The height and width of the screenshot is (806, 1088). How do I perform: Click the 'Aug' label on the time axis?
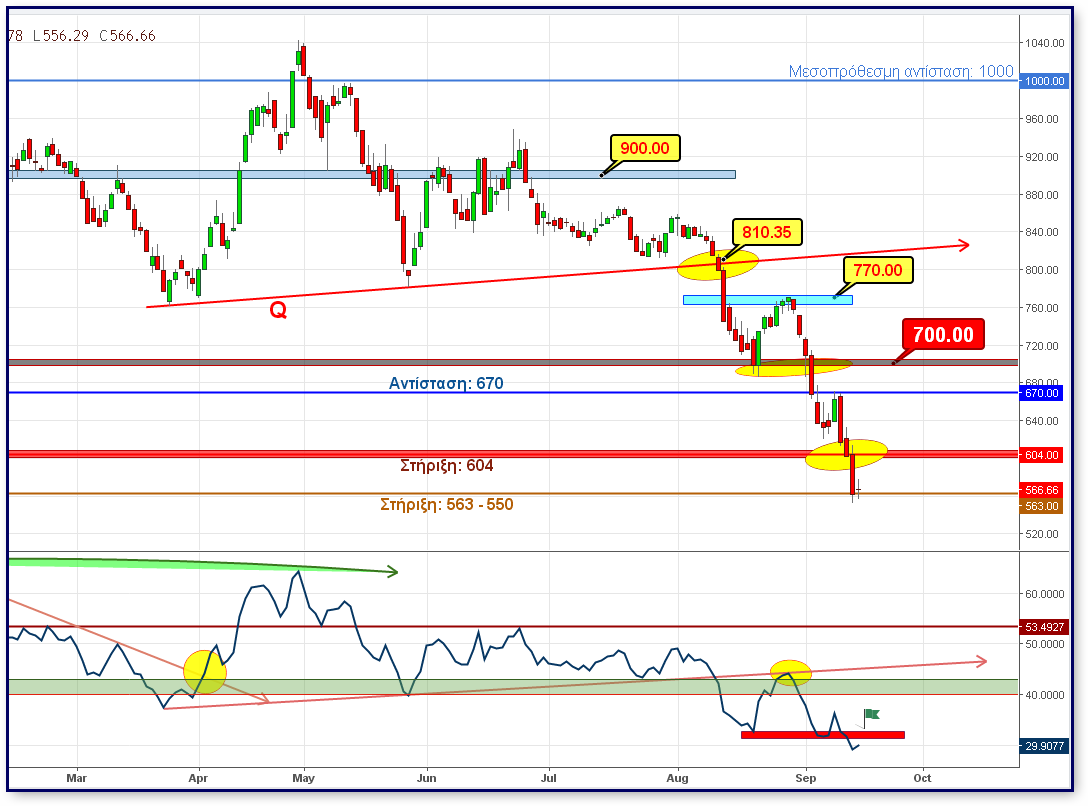[x=678, y=778]
